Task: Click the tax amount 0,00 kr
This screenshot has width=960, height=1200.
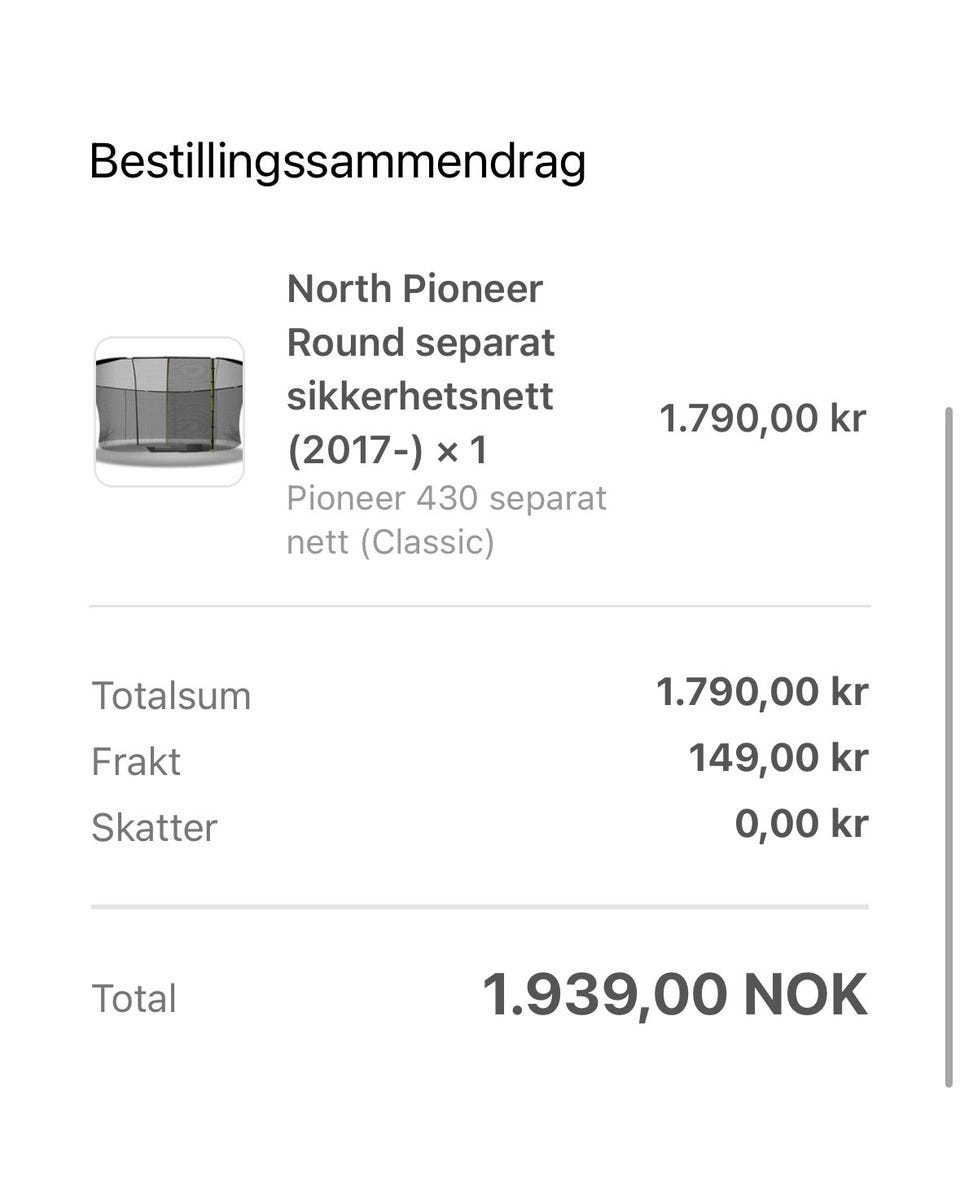Action: coord(801,824)
